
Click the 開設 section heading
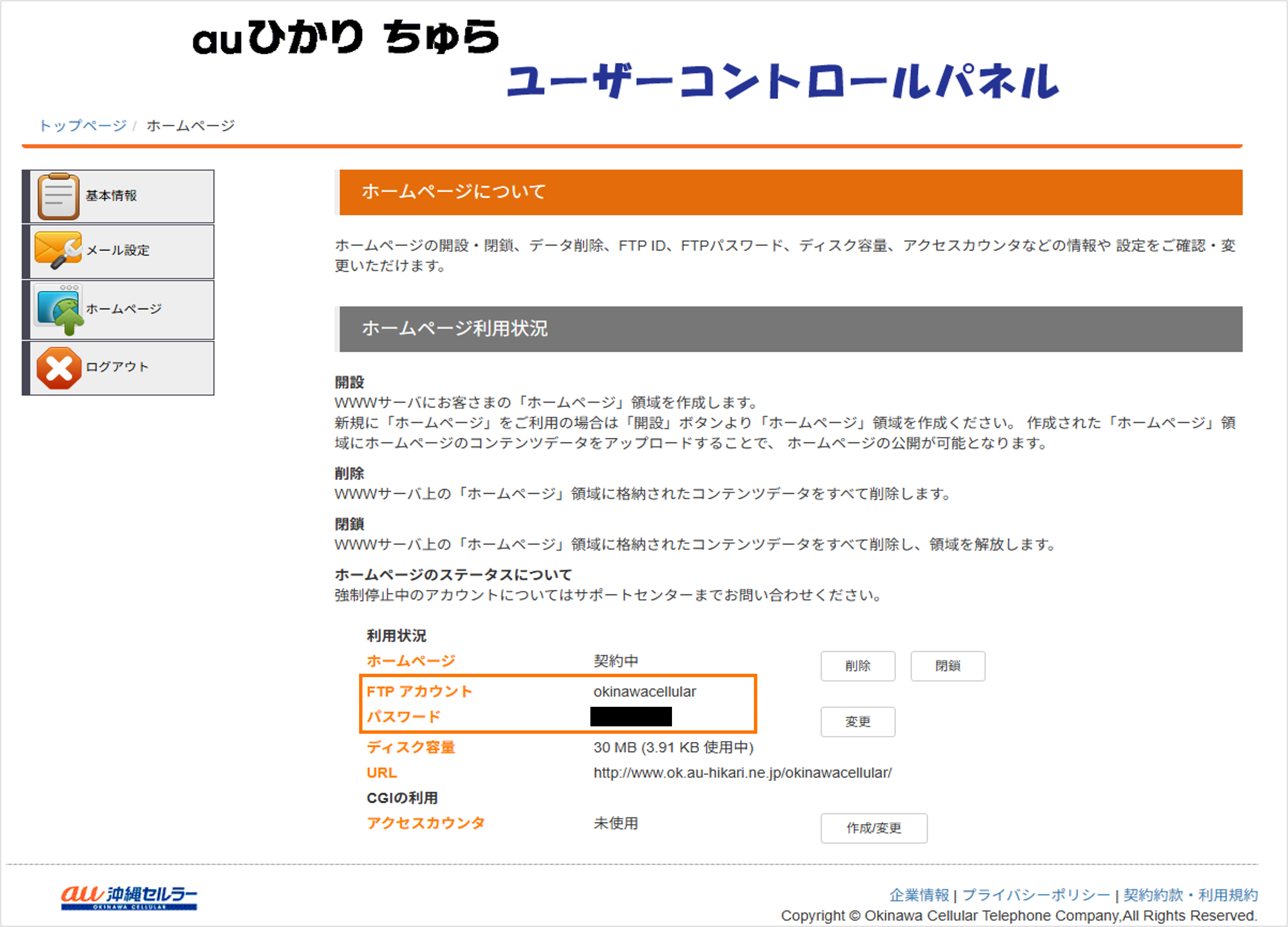point(349,382)
